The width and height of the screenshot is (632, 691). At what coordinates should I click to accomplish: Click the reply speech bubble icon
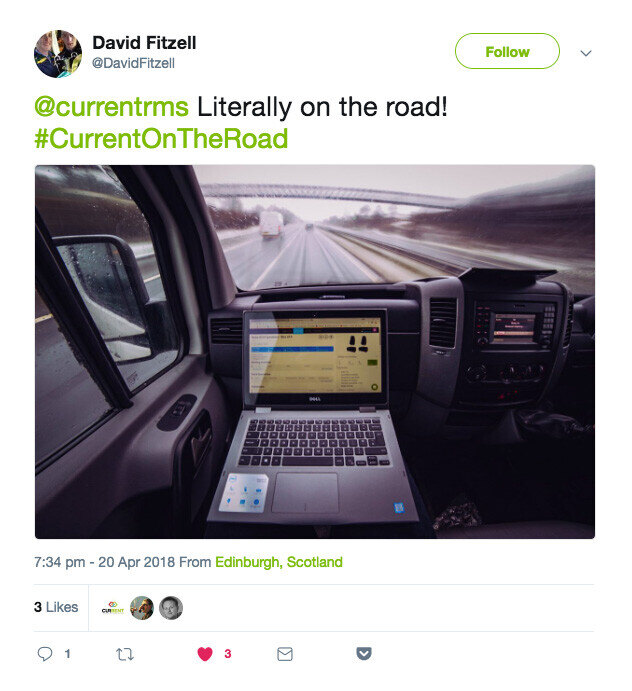pyautogui.click(x=45, y=654)
